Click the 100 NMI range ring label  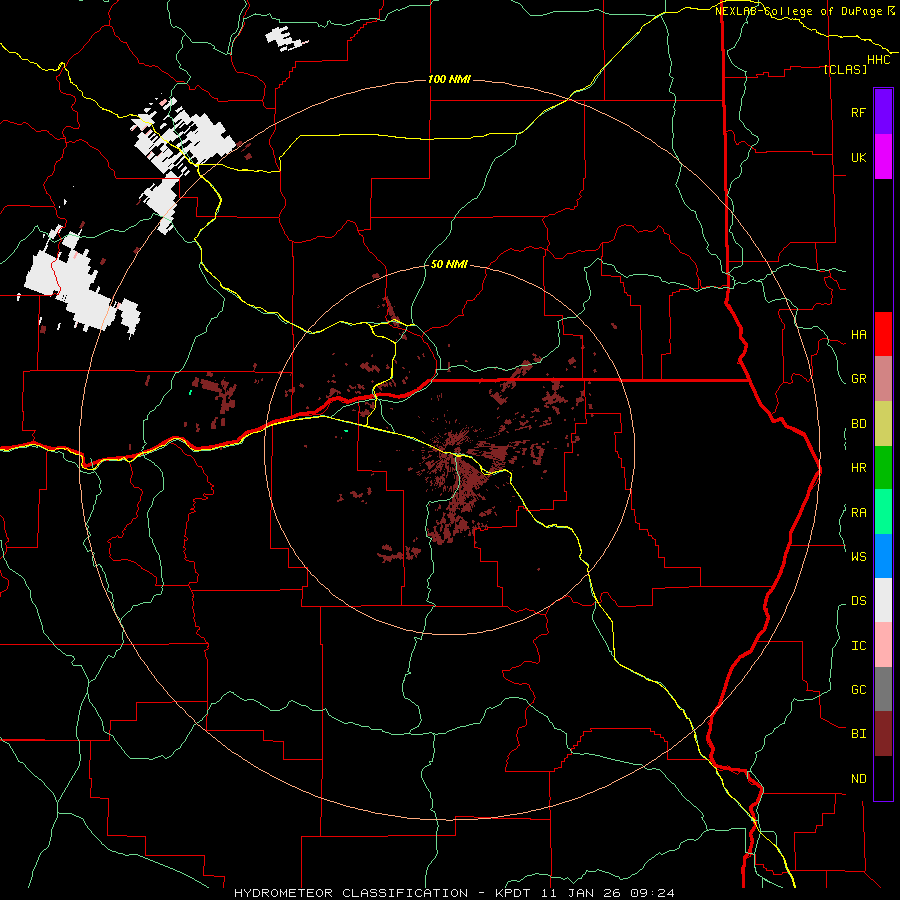coord(449,79)
